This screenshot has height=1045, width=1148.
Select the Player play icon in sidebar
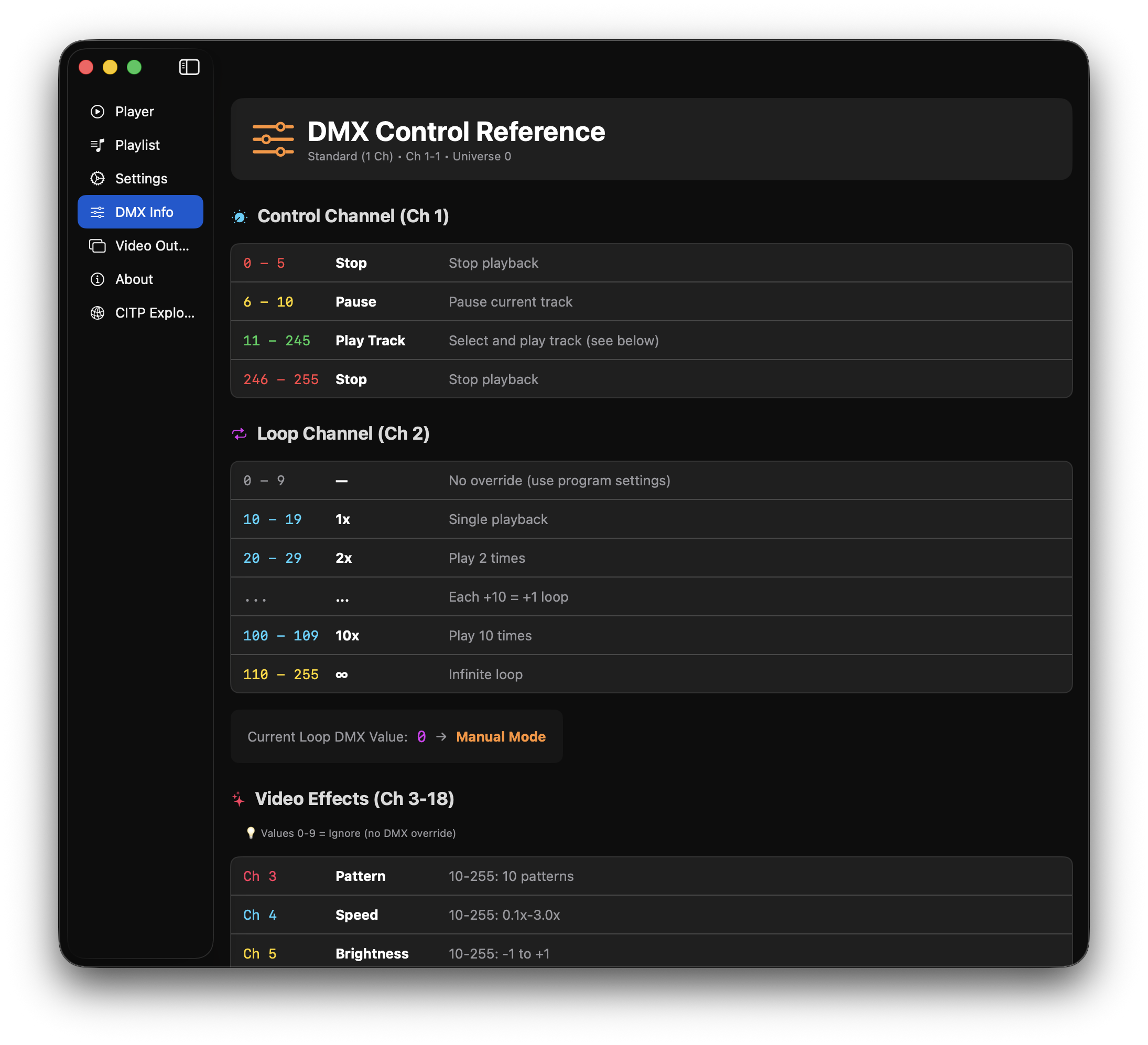(98, 112)
